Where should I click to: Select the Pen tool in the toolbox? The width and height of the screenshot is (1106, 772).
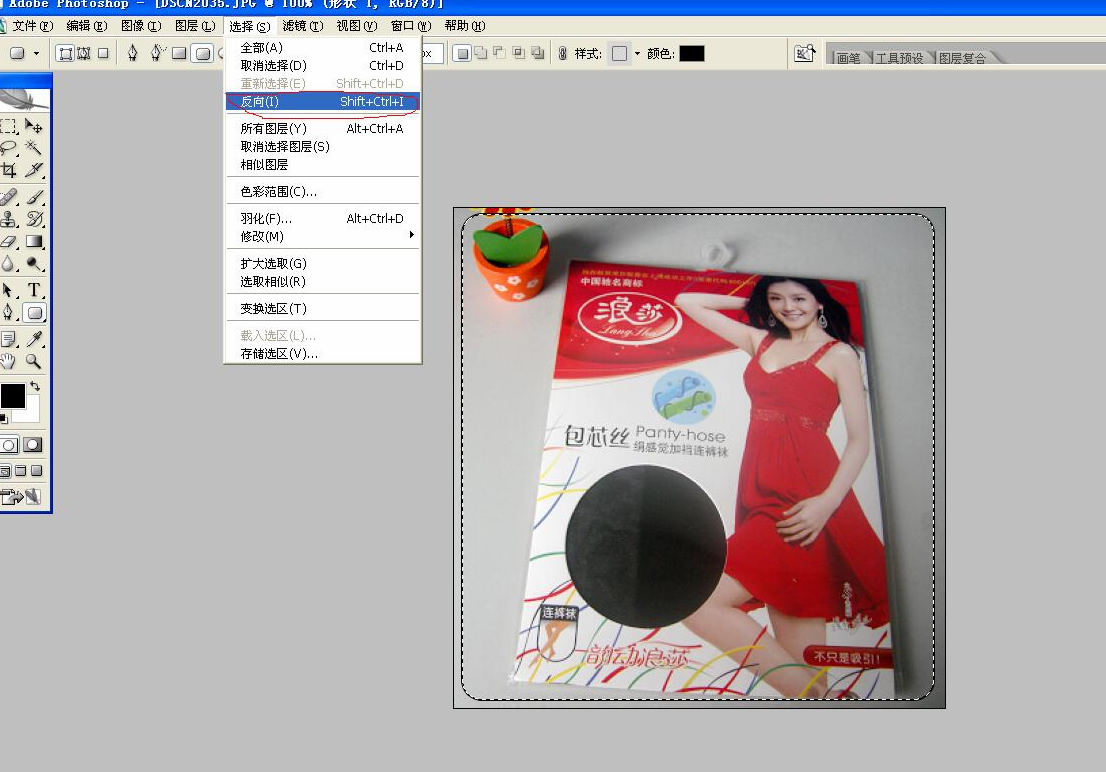pos(8,313)
